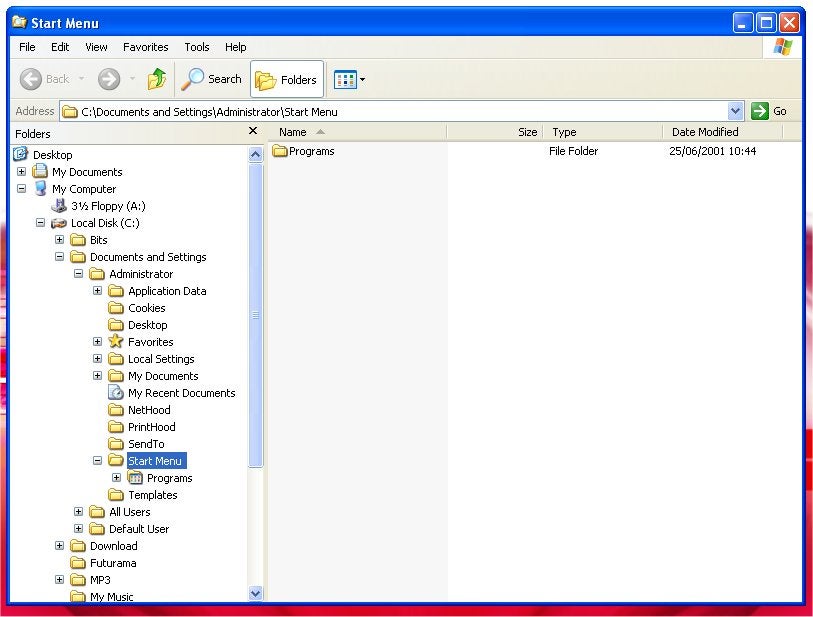Click the Start Menu title bar icon

pos(20,22)
